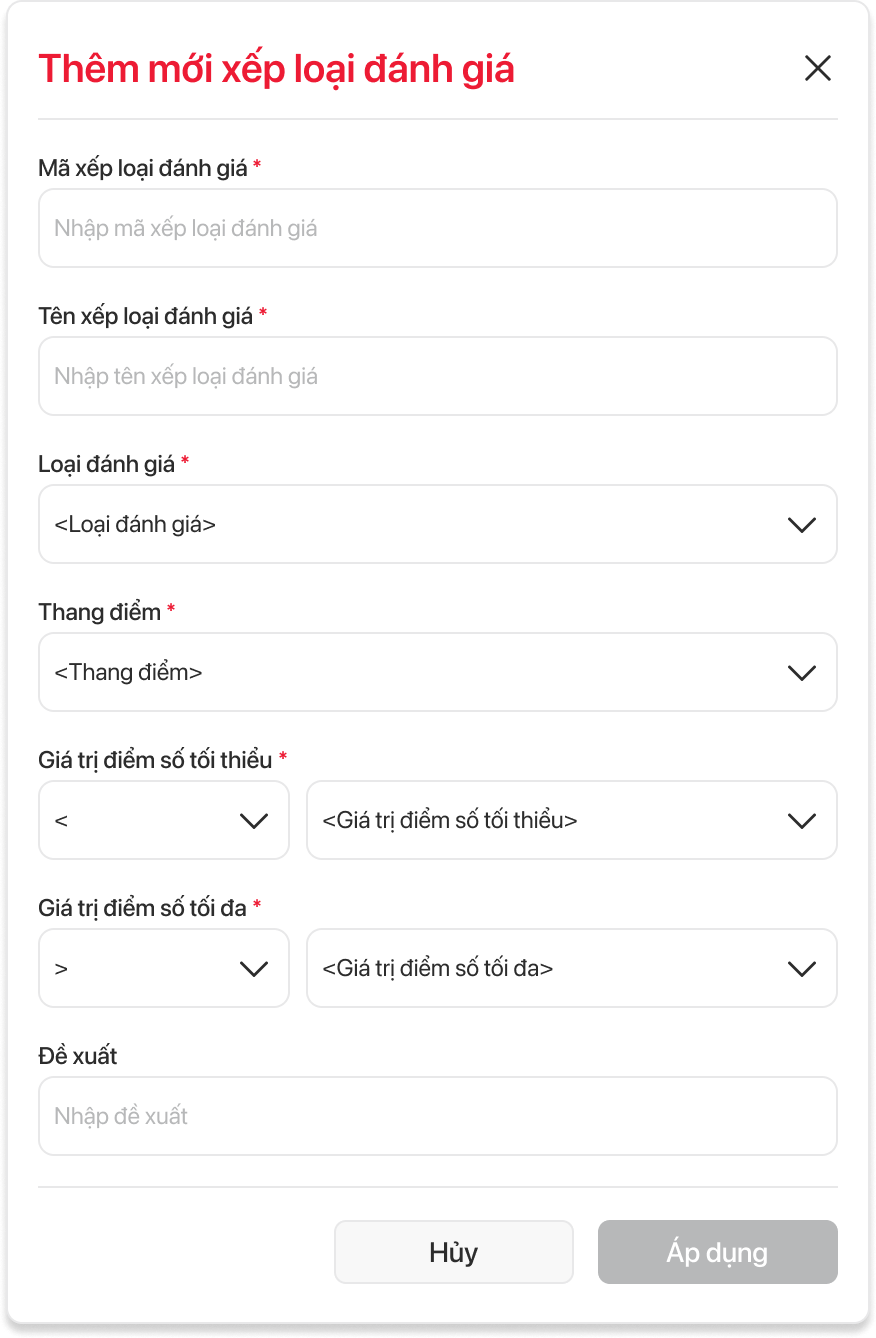Open the <Loại đánh giá> placeholder dropdown
This screenshot has width=876, height=1338.
coord(400,524)
